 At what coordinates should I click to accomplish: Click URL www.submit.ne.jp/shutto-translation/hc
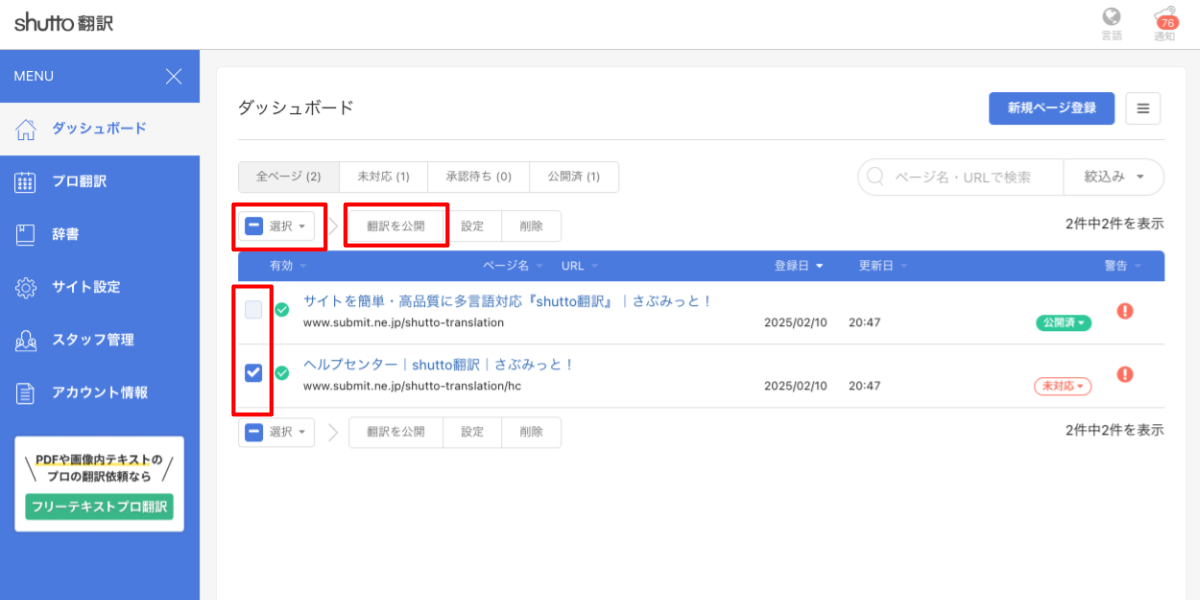pos(412,386)
